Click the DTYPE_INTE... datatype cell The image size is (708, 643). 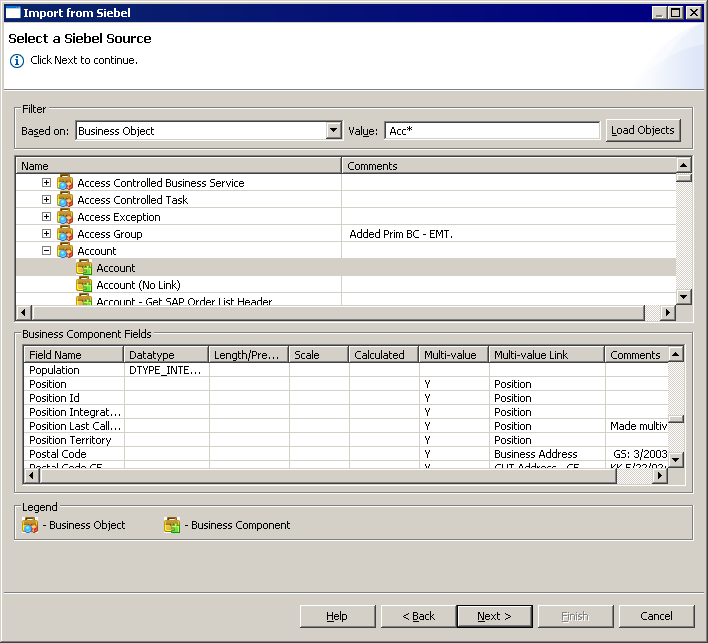pos(167,370)
